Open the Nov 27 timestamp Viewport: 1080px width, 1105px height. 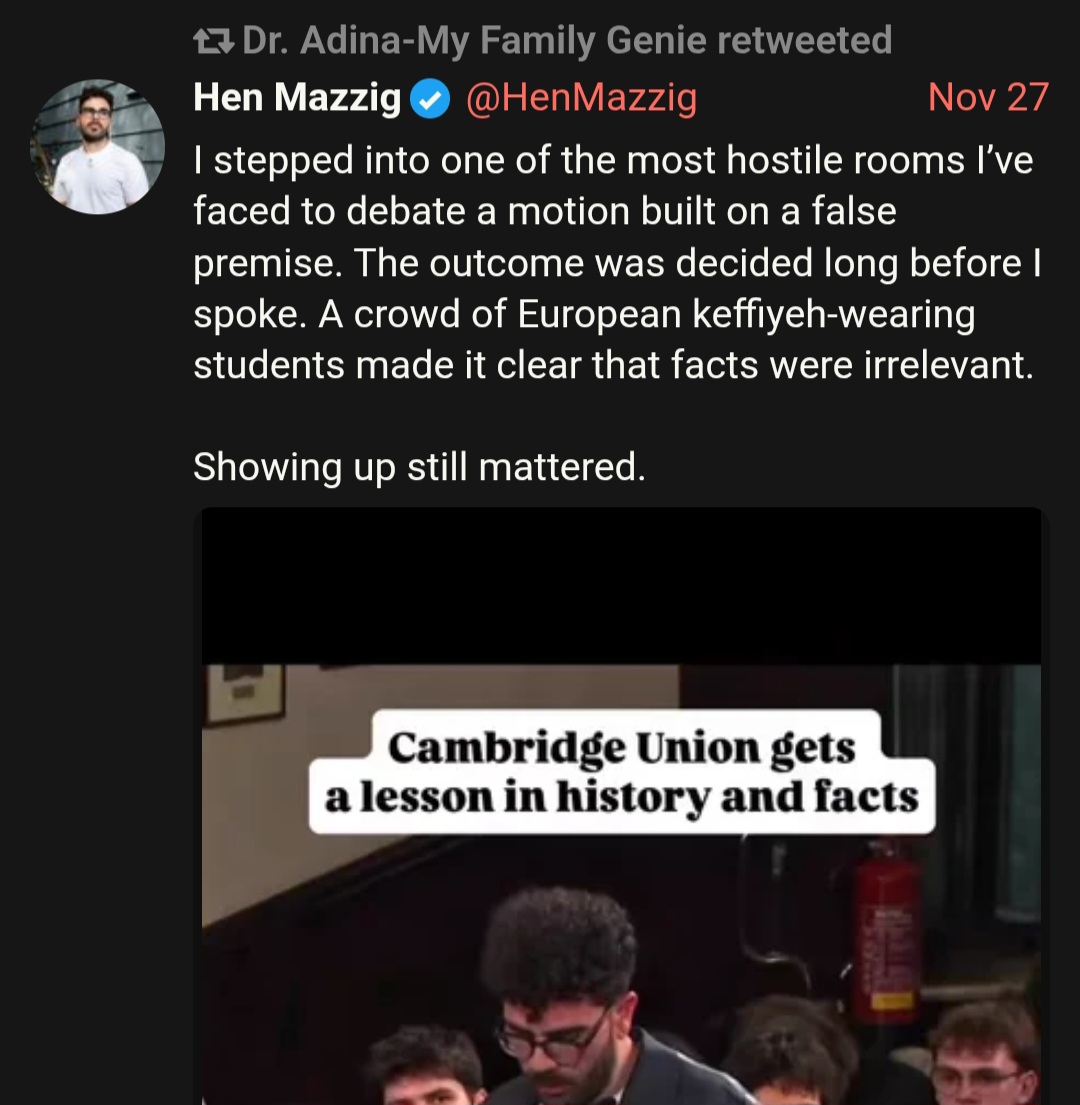988,97
